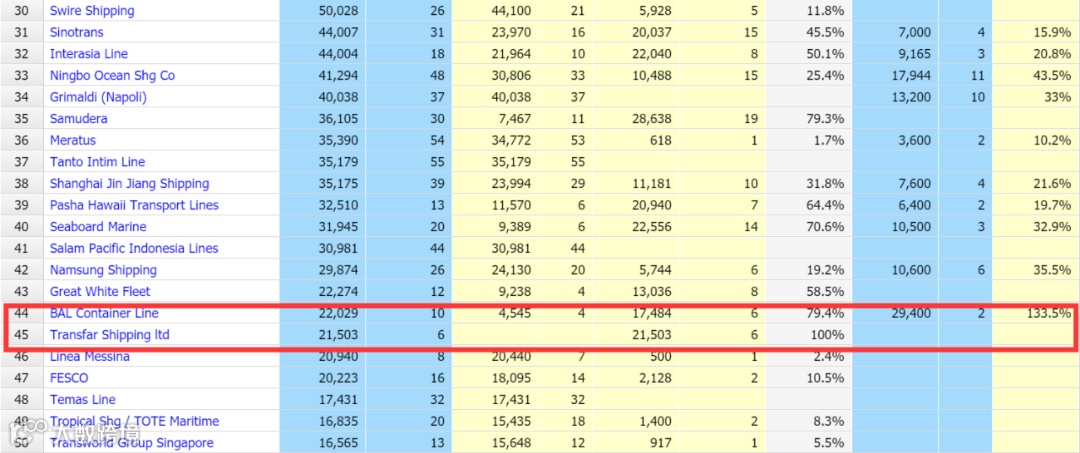Select rank number 37 cell
Screen dimensions: 1080x453
click(x=22, y=162)
